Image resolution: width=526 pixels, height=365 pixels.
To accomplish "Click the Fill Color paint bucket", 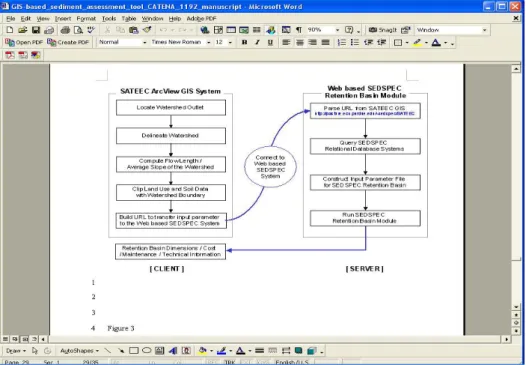I will pyautogui.click(x=202, y=351).
